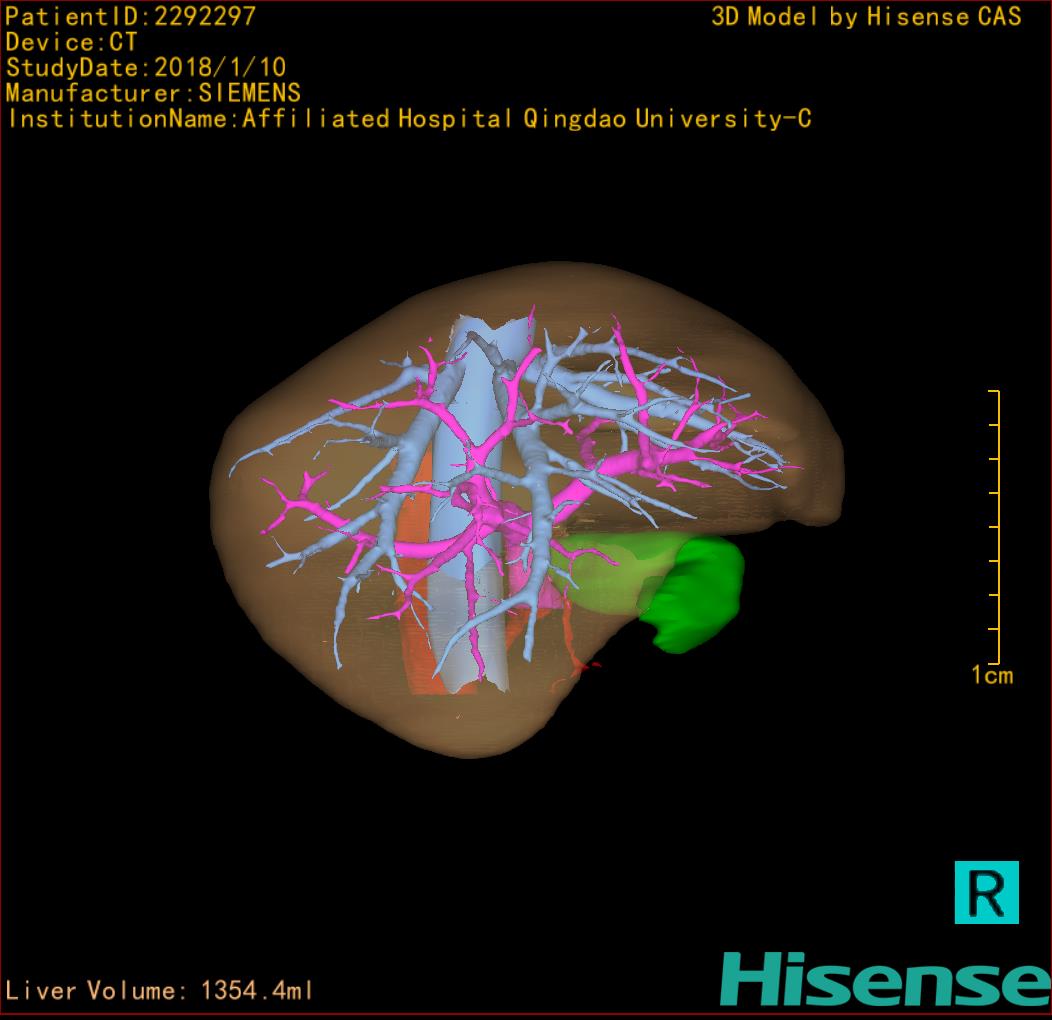Click the Device:CT label
1052x1020 pixels.
pyautogui.click(x=71, y=42)
